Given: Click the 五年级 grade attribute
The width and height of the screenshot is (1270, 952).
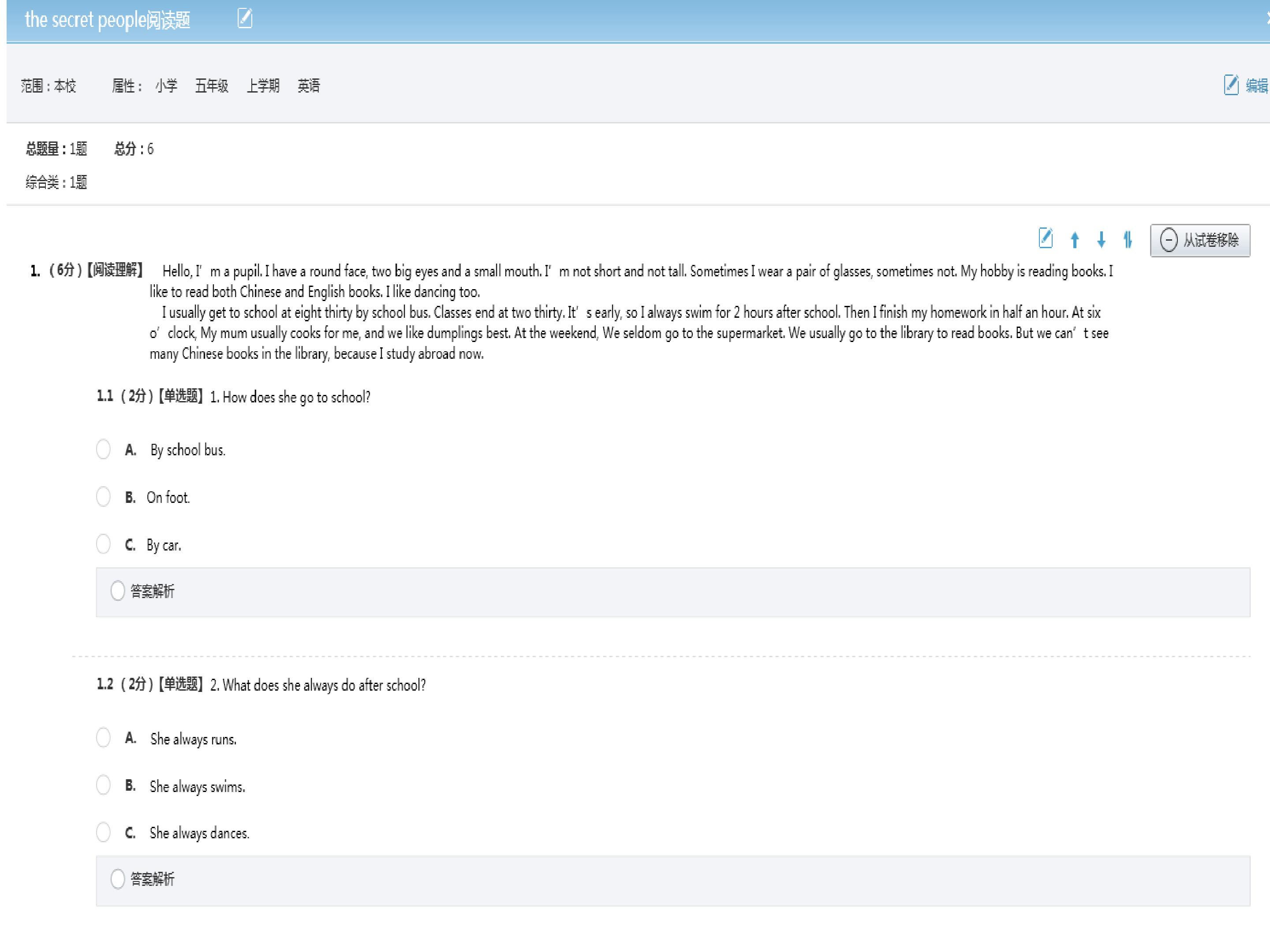Looking at the screenshot, I should 212,86.
